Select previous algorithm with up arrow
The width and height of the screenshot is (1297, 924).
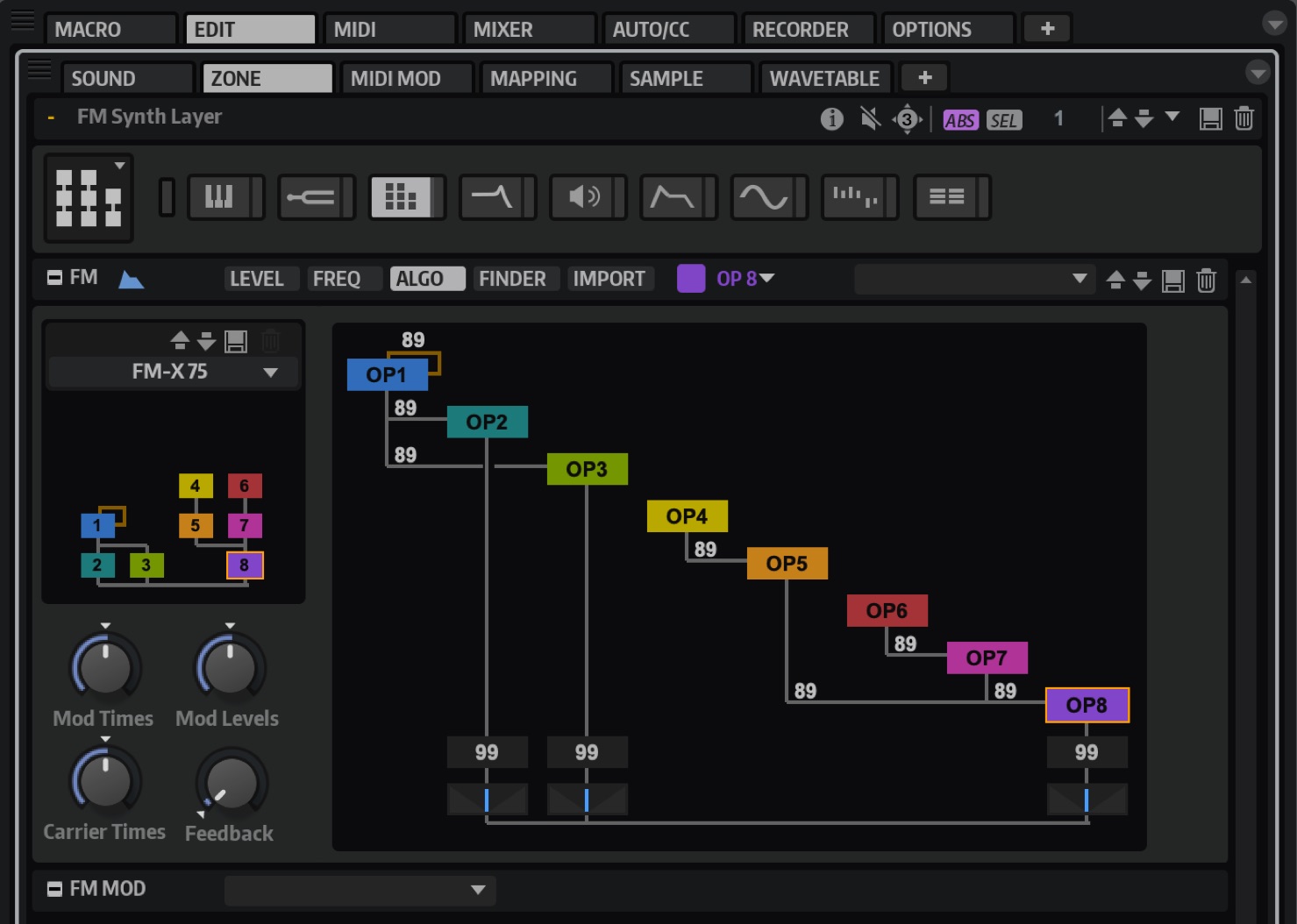point(180,340)
